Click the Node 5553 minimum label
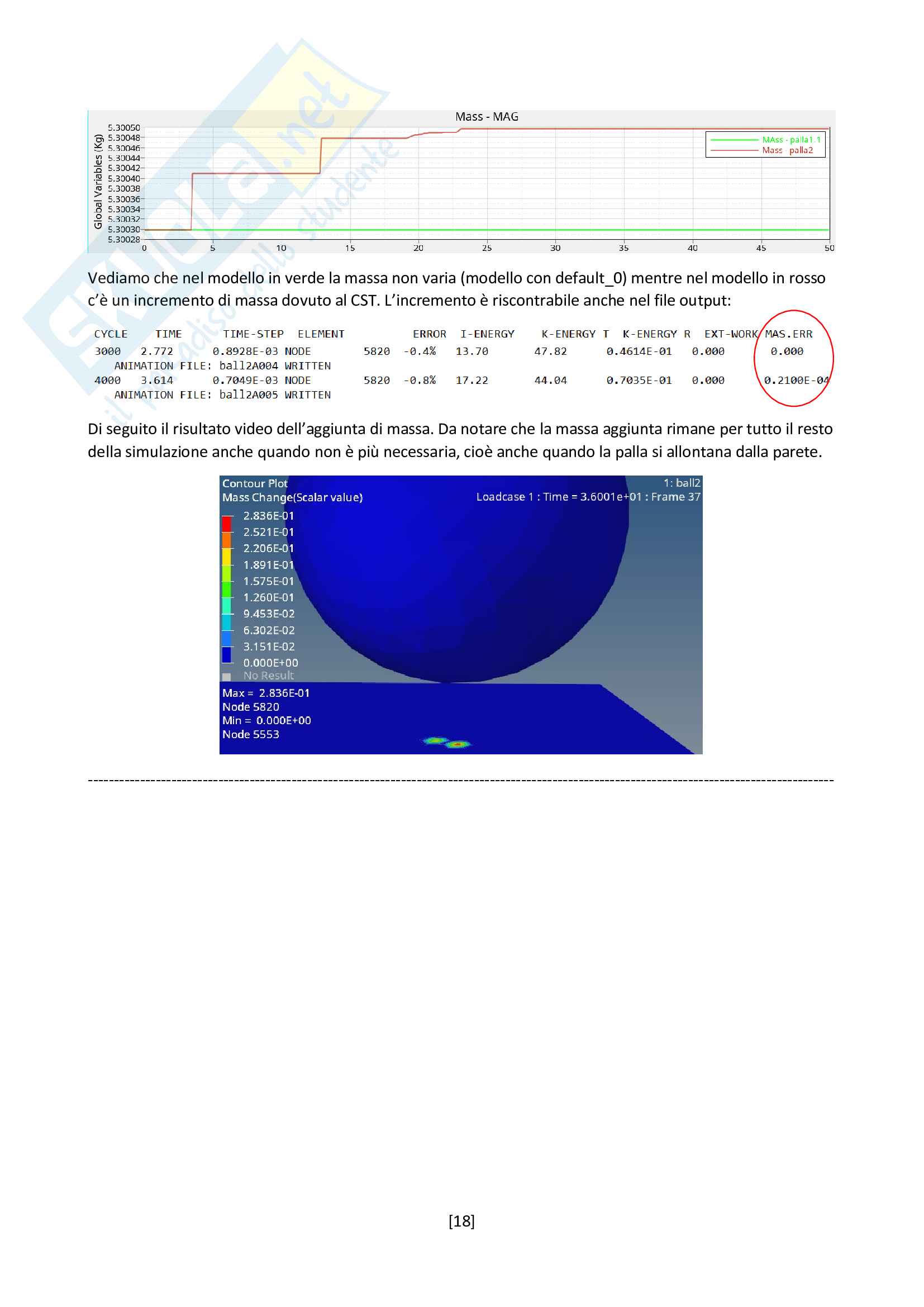This screenshot has height=1307, width=924. (250, 734)
